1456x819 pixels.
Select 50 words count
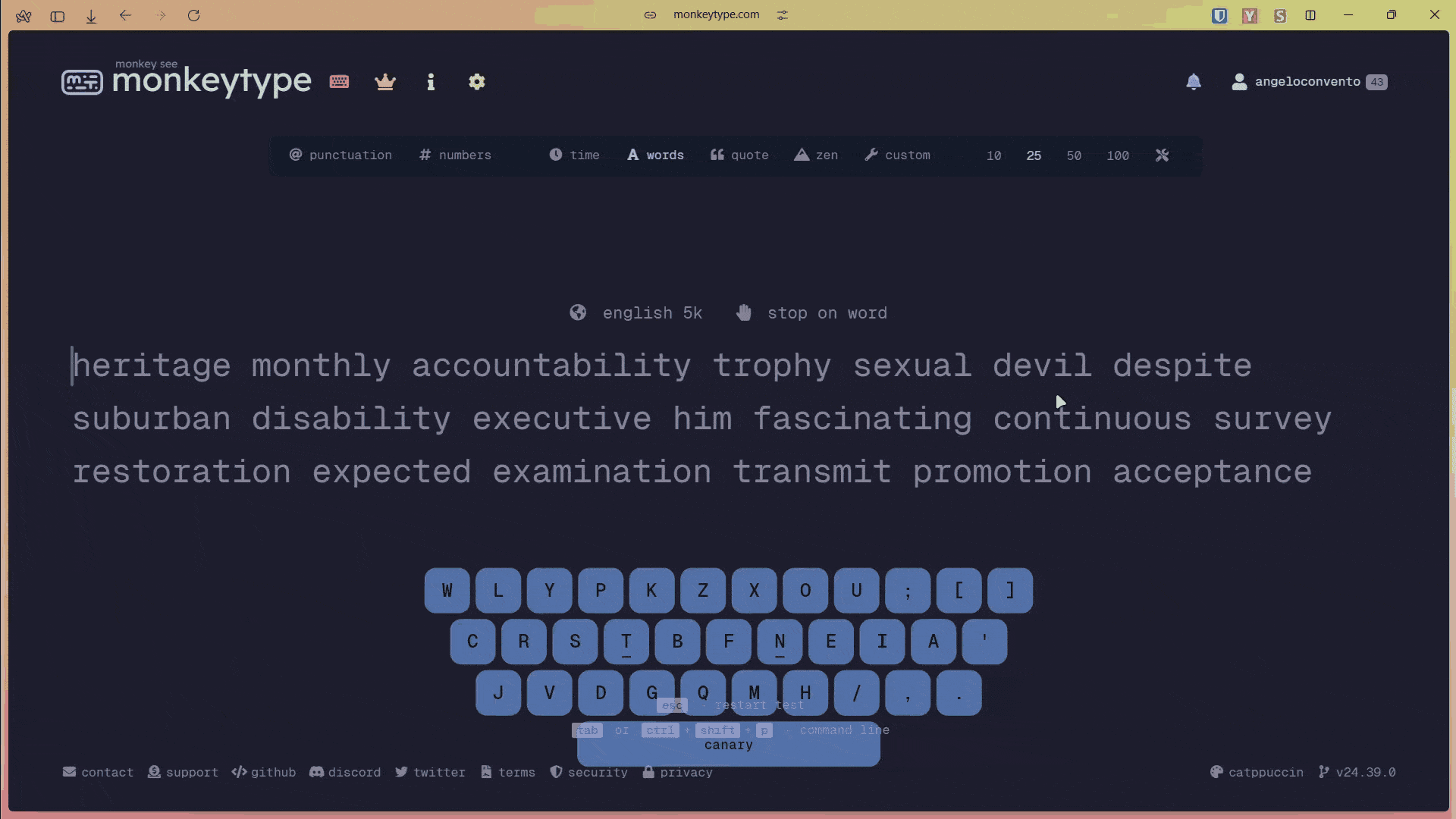pyautogui.click(x=1074, y=155)
